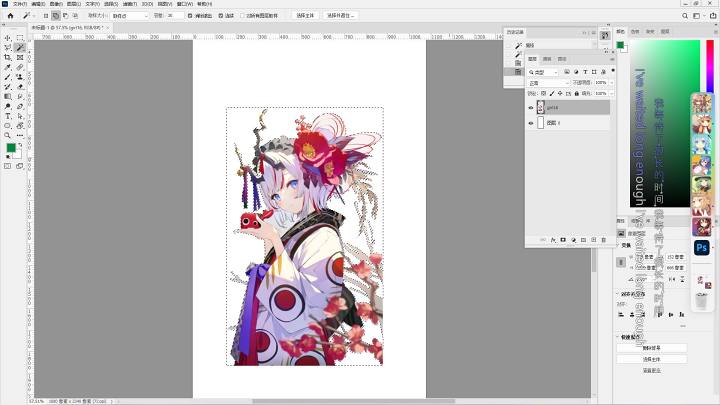
Task: Select the Crop tool
Action: (x=8, y=57)
